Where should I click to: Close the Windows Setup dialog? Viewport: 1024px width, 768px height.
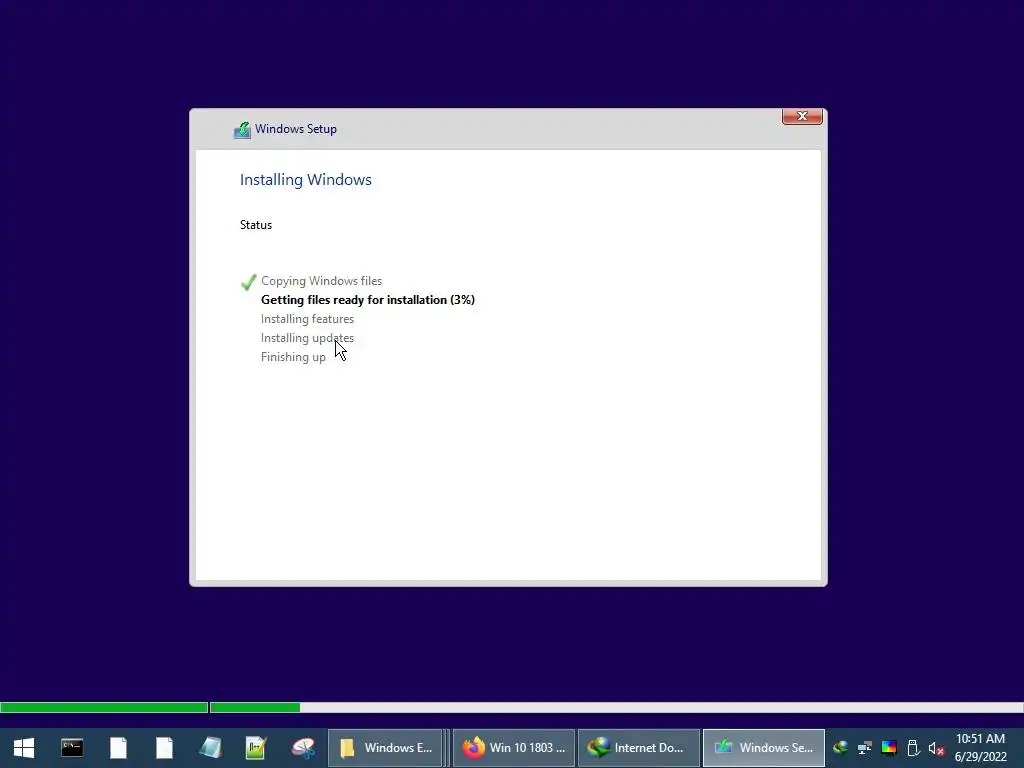802,116
